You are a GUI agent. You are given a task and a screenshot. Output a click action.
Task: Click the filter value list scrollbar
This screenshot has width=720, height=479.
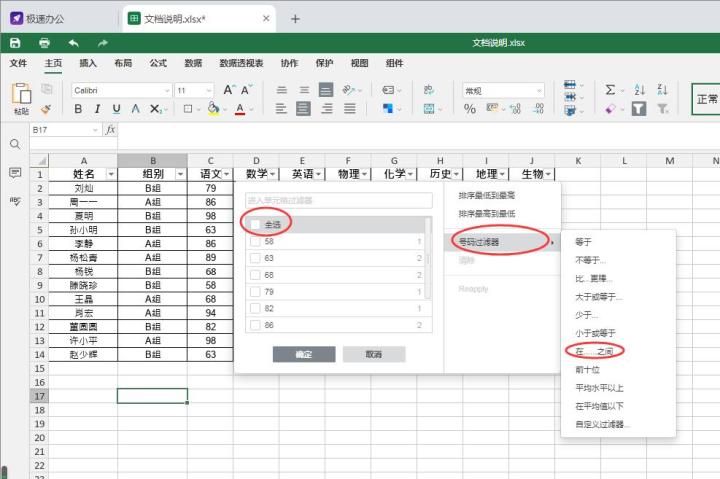point(428,258)
